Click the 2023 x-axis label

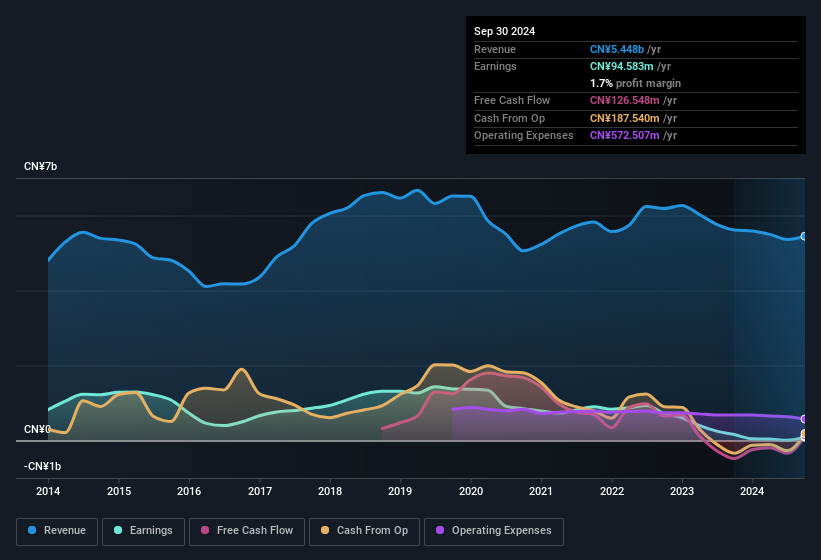coord(682,491)
